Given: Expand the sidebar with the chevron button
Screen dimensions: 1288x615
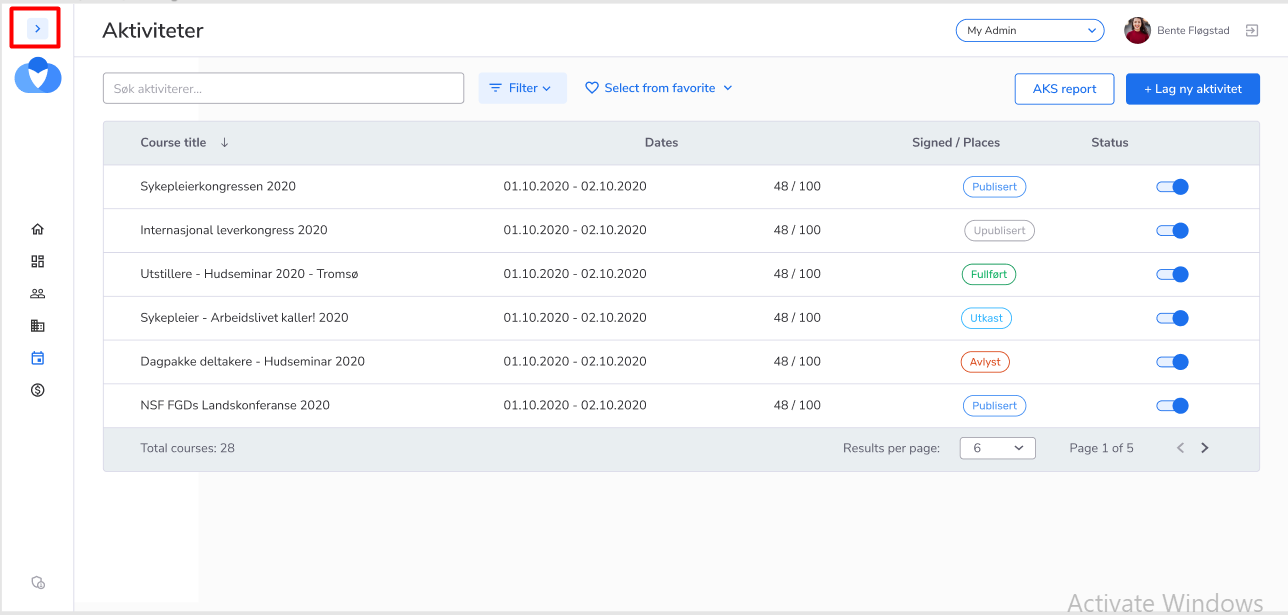Looking at the screenshot, I should (x=37, y=29).
